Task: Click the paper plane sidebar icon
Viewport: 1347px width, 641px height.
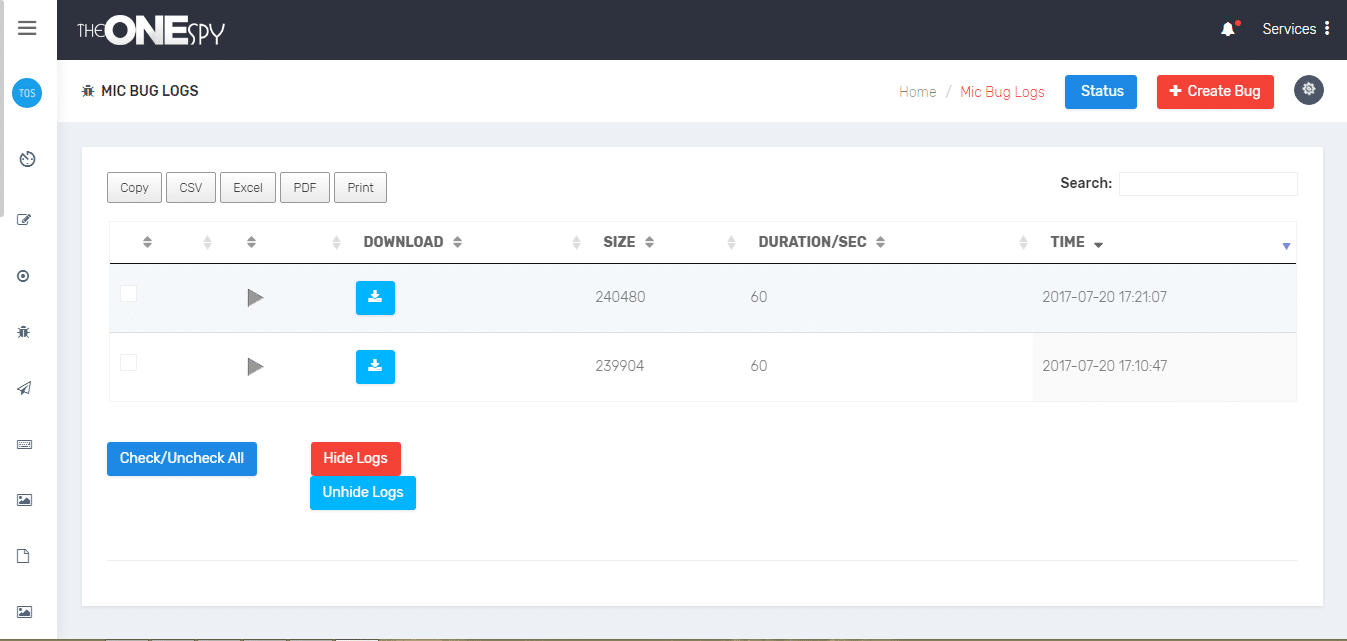Action: [26, 389]
